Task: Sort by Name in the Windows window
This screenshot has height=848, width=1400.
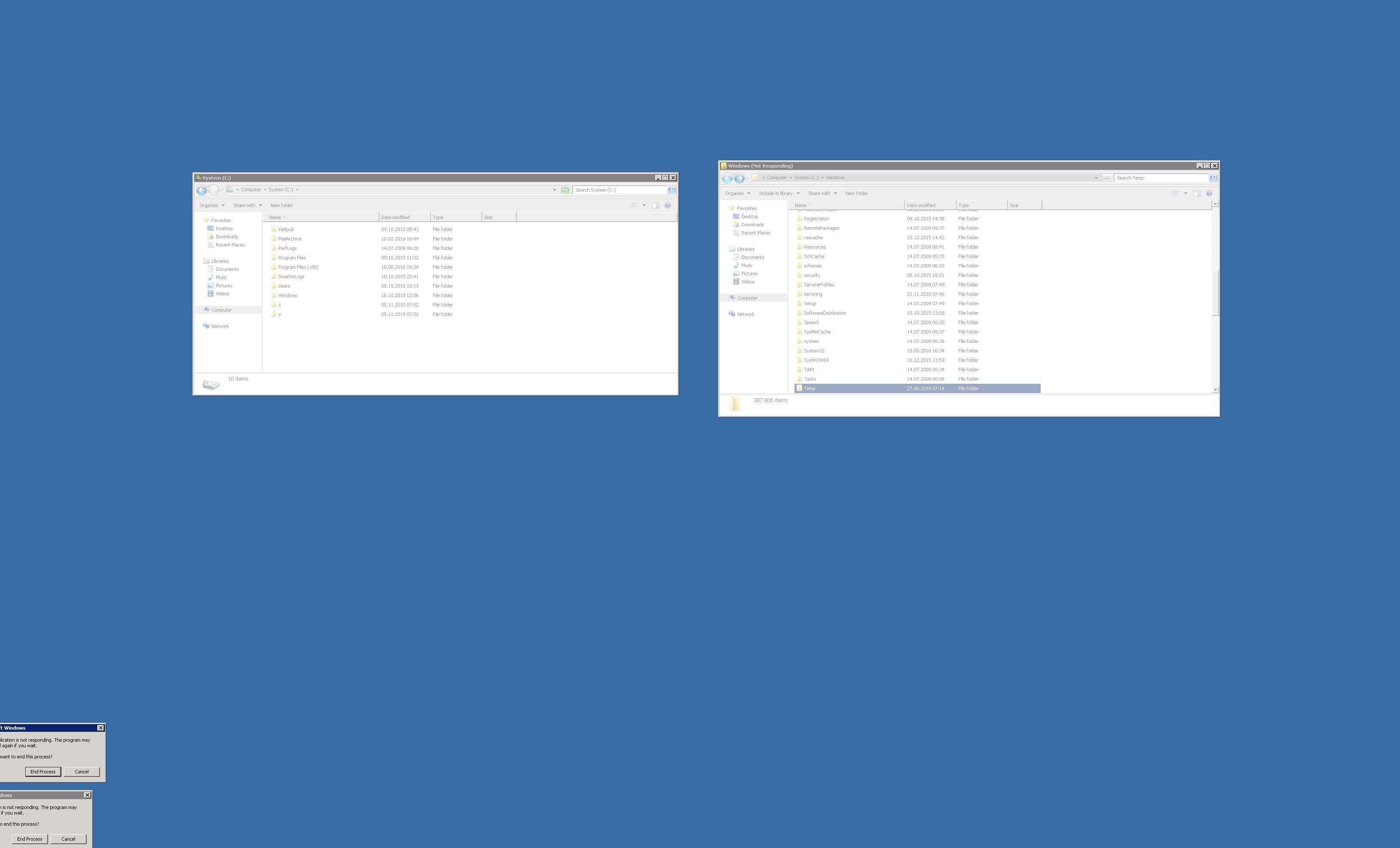Action: point(846,206)
